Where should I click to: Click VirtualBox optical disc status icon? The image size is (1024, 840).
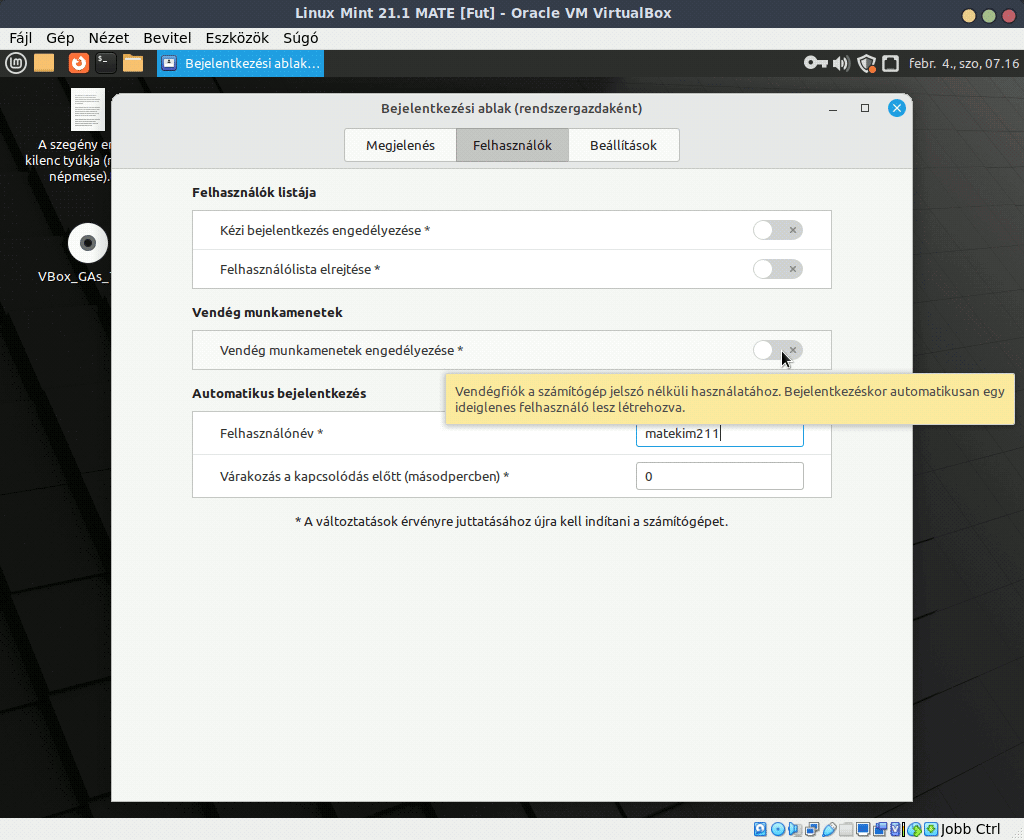click(778, 829)
